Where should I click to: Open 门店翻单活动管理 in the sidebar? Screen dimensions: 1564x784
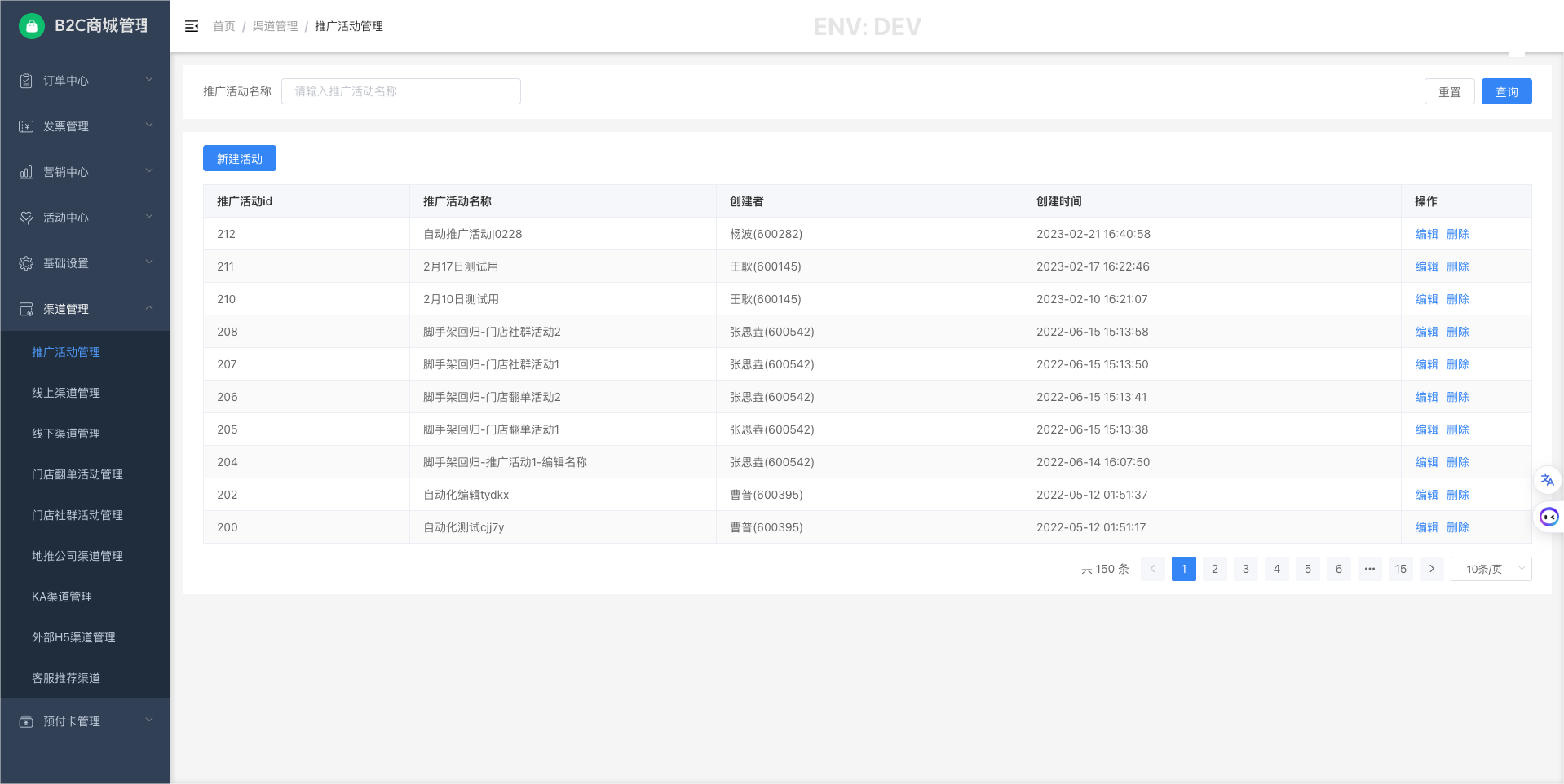coord(77,474)
